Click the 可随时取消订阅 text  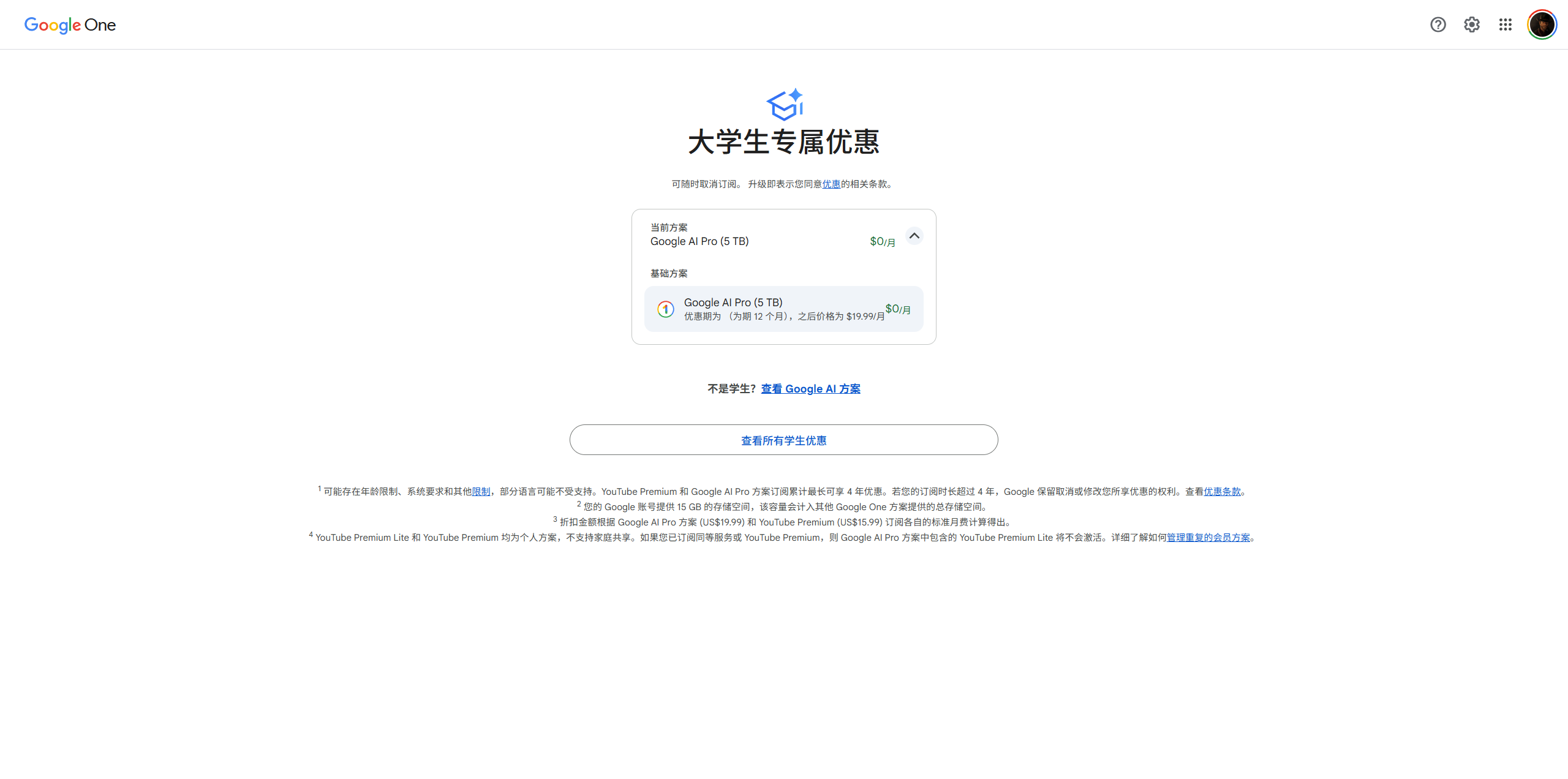click(707, 184)
